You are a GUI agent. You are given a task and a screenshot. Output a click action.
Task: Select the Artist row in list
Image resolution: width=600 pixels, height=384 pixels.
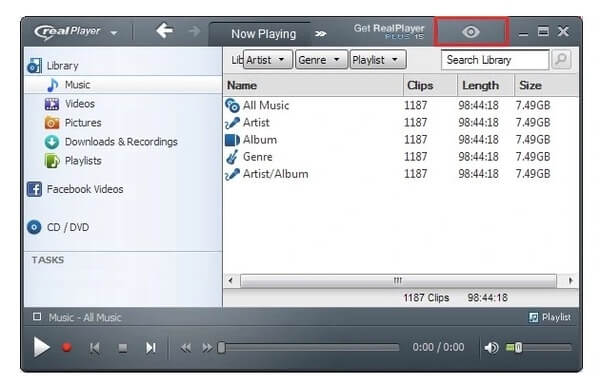click(401, 122)
